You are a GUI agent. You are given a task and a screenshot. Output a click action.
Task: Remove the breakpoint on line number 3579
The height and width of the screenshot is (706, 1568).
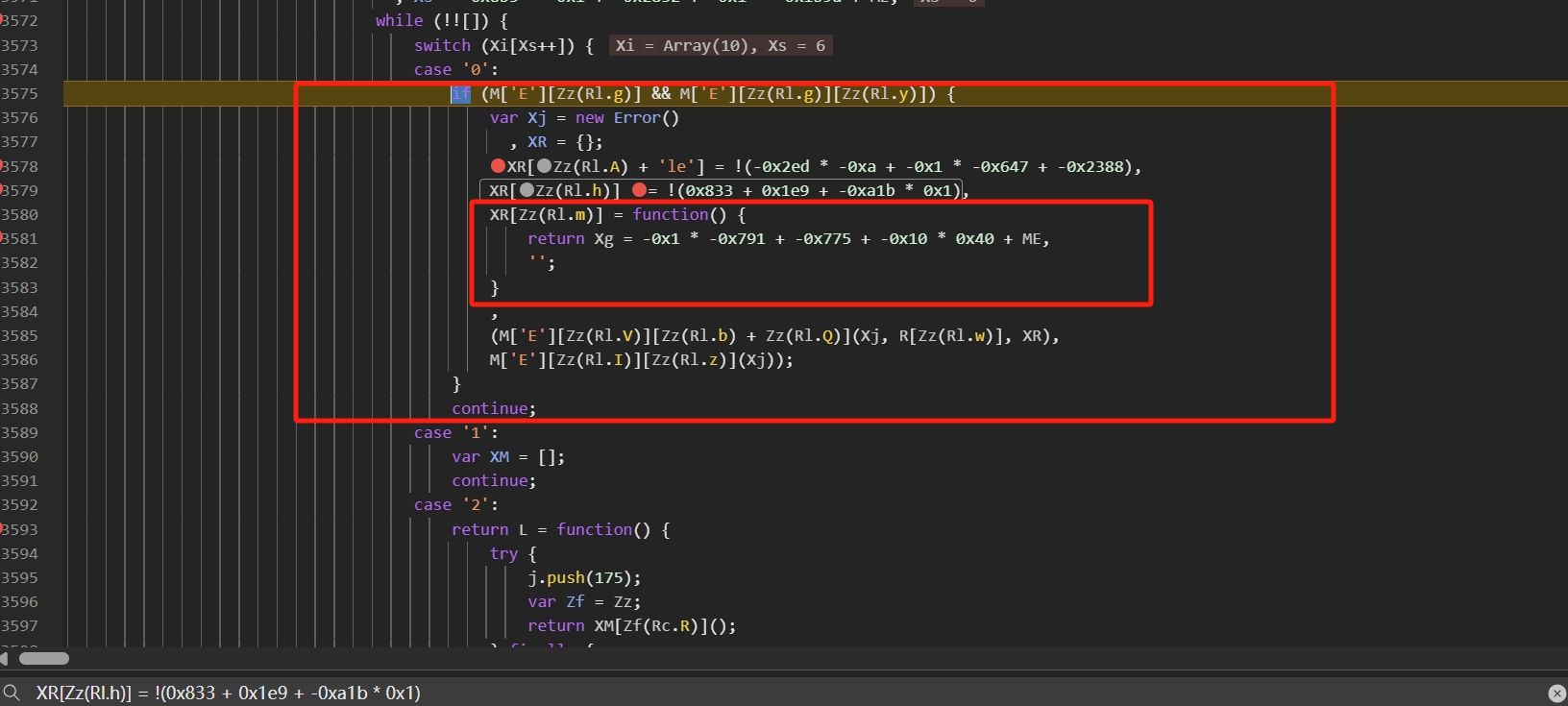(19, 190)
